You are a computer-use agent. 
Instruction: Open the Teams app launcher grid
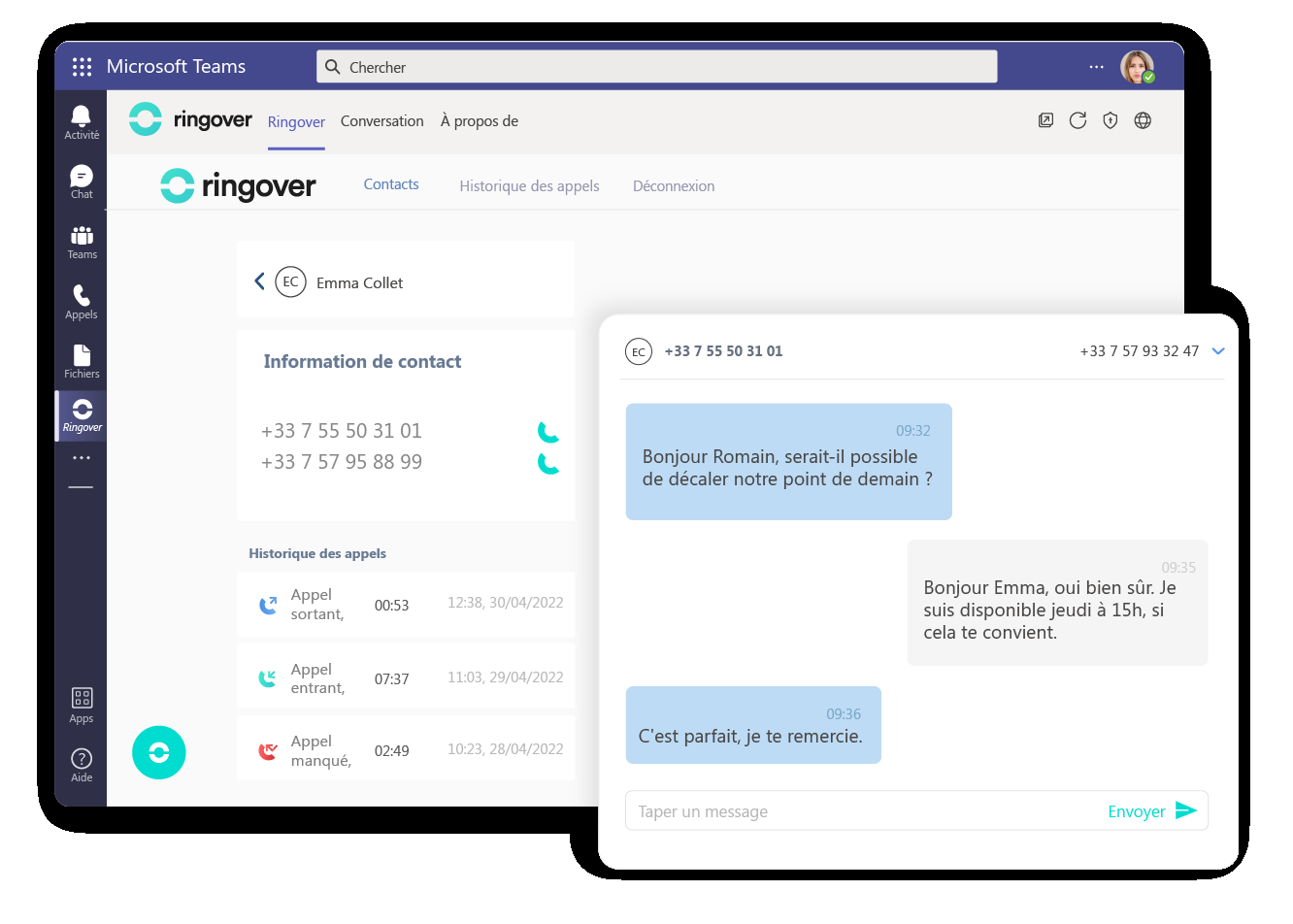coord(82,67)
